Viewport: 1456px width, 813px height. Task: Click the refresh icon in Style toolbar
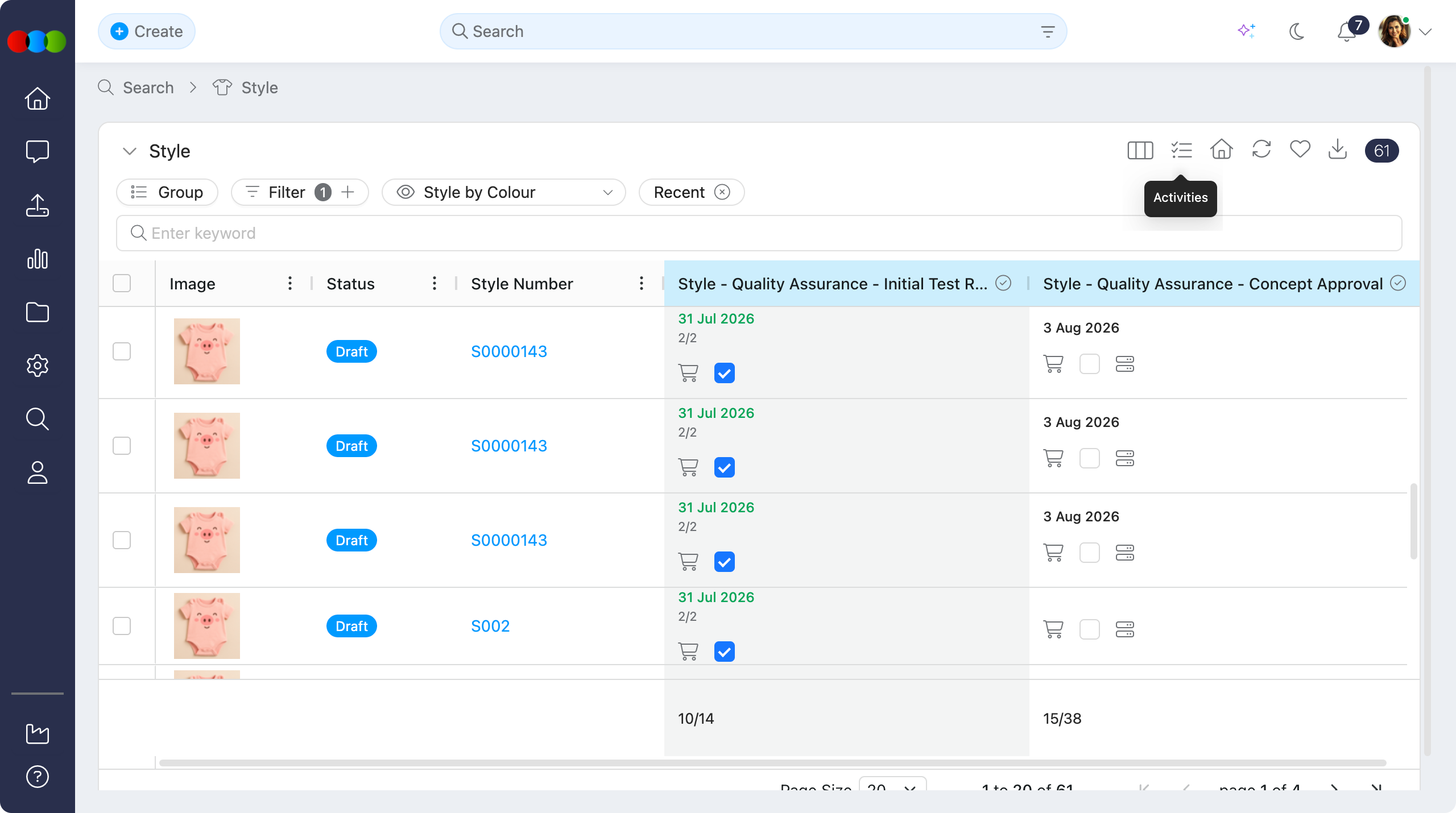pyautogui.click(x=1261, y=150)
